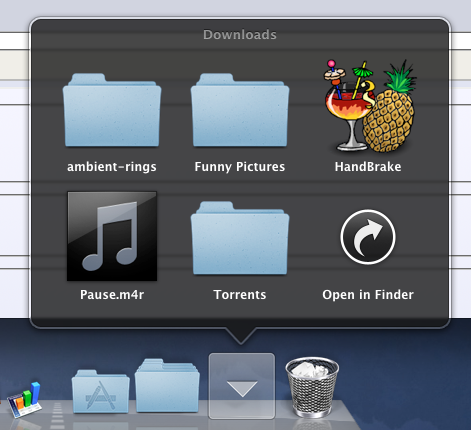Click the Pause.m4r file name
The width and height of the screenshot is (471, 430).
tap(112, 295)
